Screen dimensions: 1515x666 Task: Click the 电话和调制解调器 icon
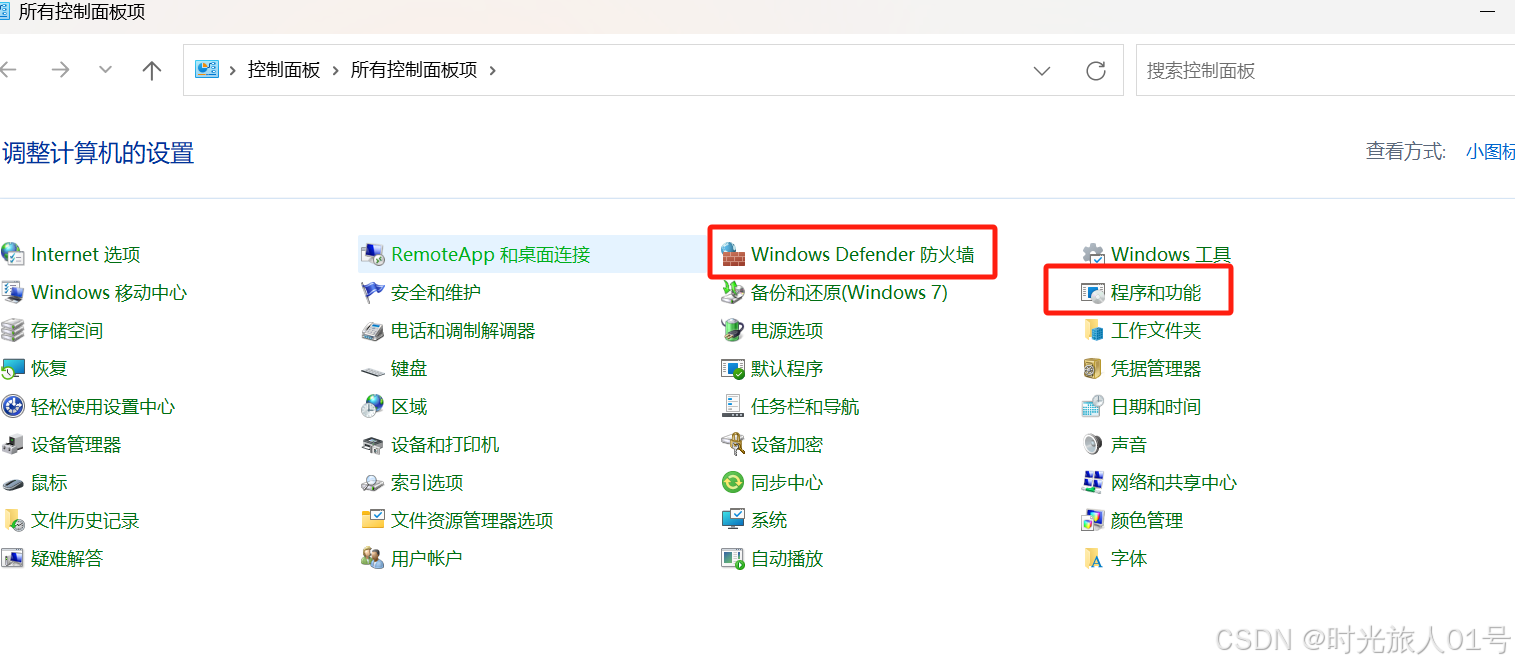[373, 330]
